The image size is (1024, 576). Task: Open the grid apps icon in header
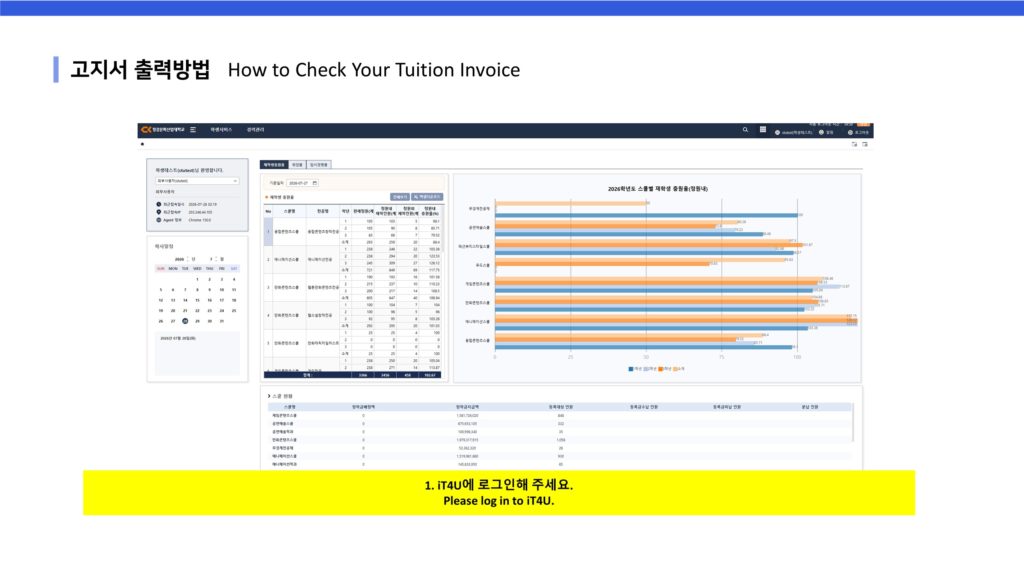[763, 130]
